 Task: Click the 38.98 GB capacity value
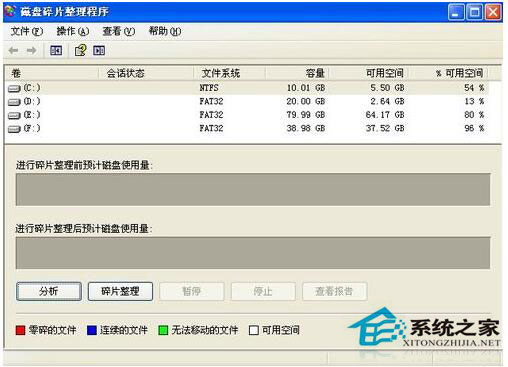pos(306,128)
